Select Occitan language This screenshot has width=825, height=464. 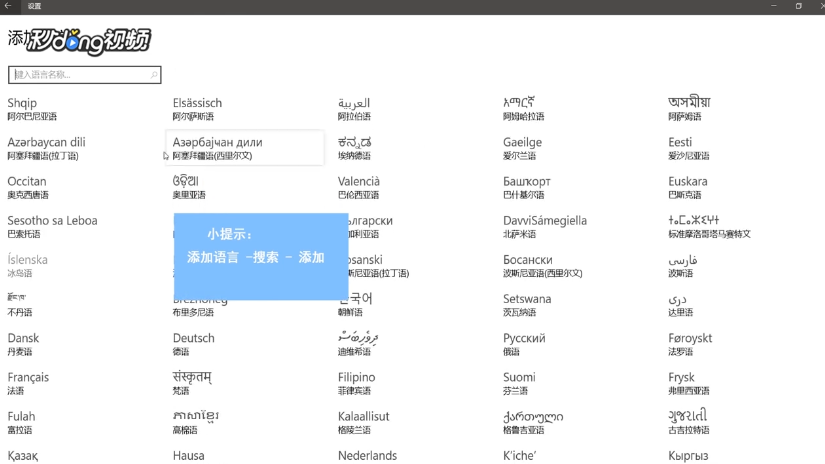click(28, 187)
